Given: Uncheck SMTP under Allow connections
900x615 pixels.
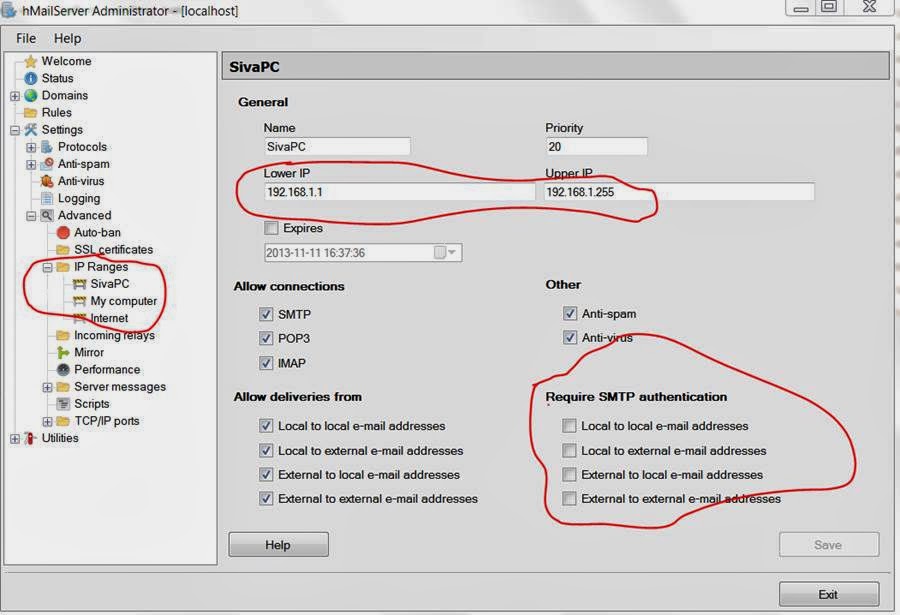Looking at the screenshot, I should tap(266, 314).
